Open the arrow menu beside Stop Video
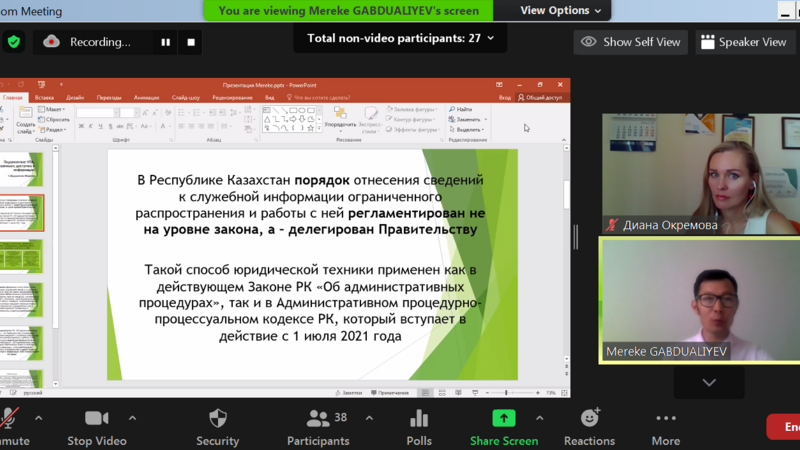The width and height of the screenshot is (800, 450). click(x=132, y=418)
